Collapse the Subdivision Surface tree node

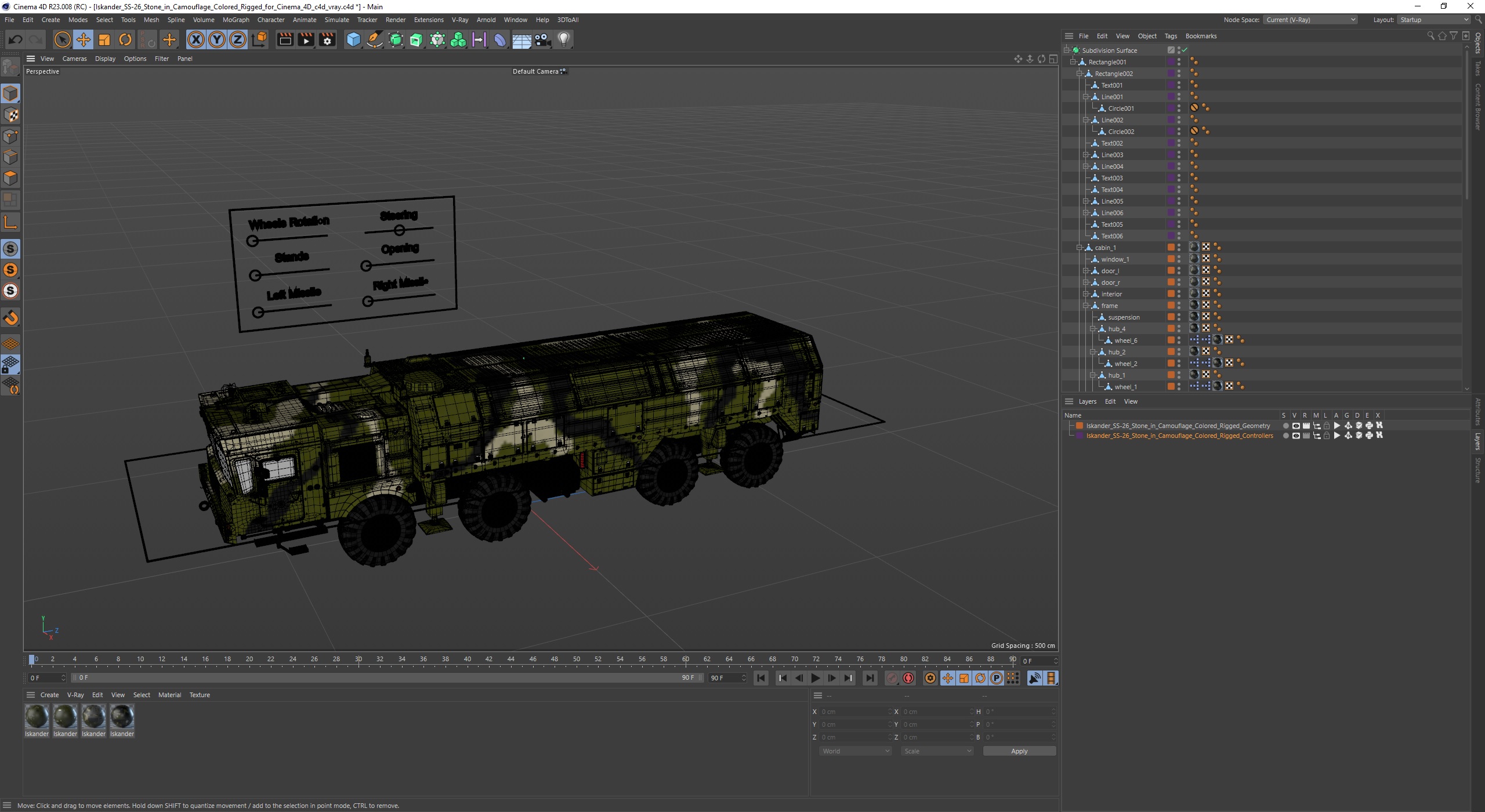tap(1066, 50)
